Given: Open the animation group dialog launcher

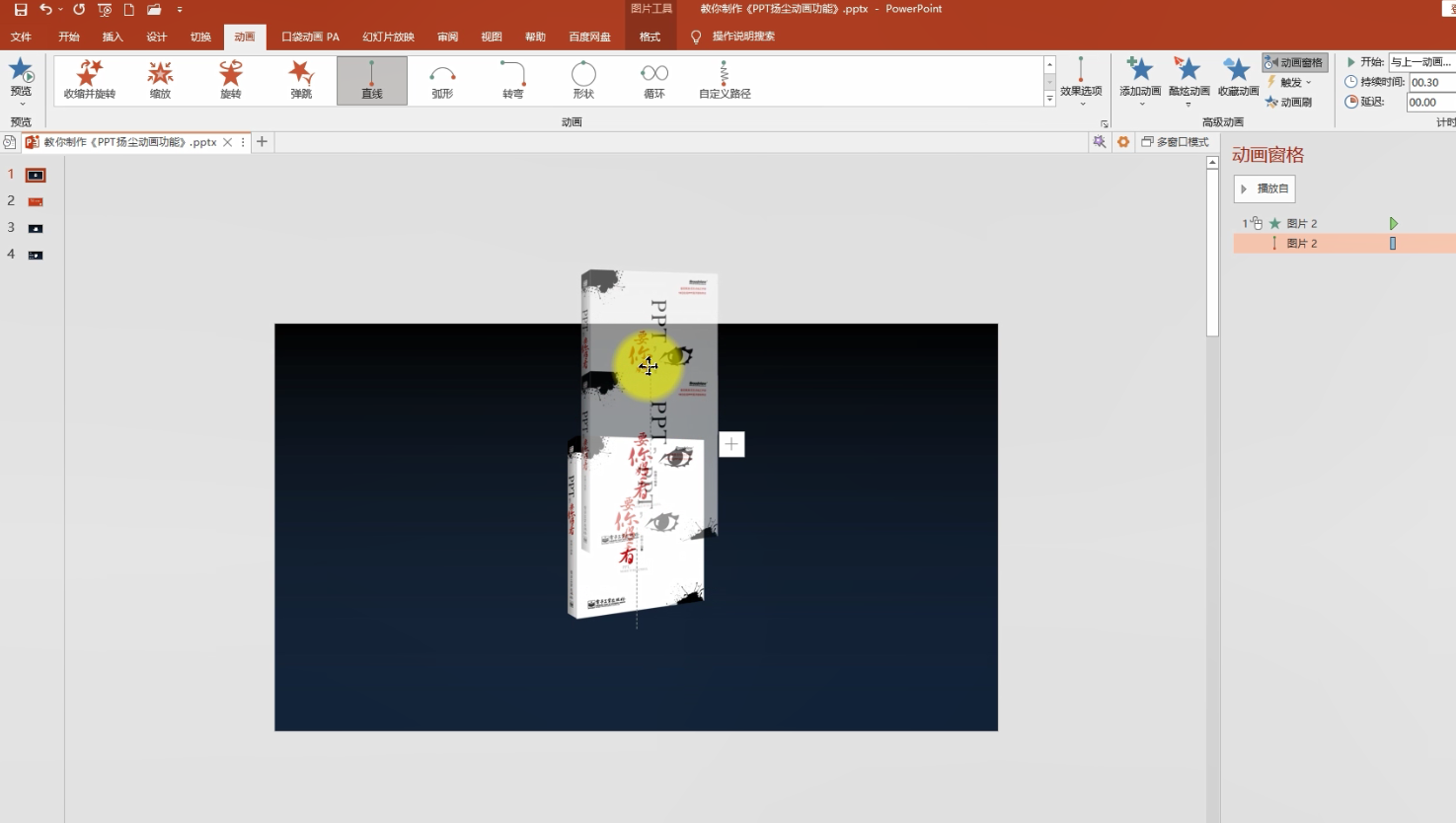Looking at the screenshot, I should (1104, 123).
